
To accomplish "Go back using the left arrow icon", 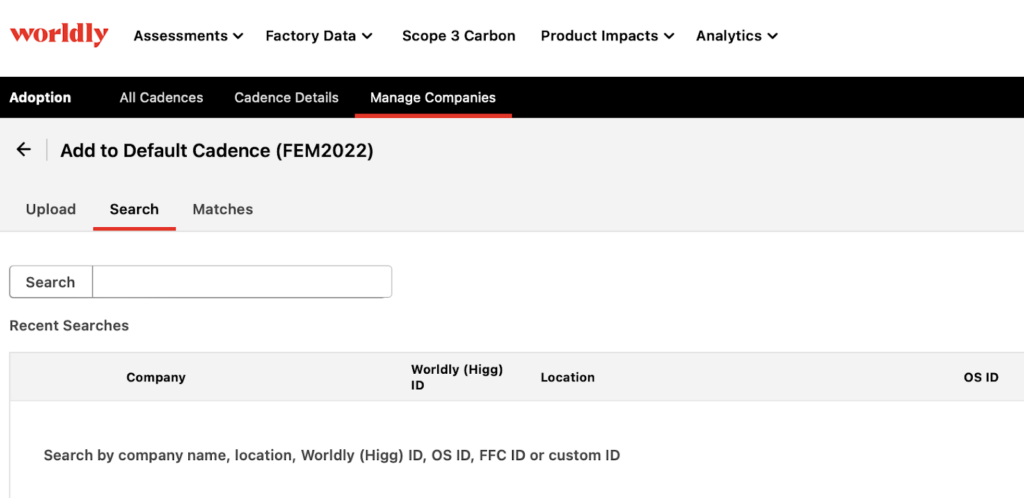I will [24, 149].
